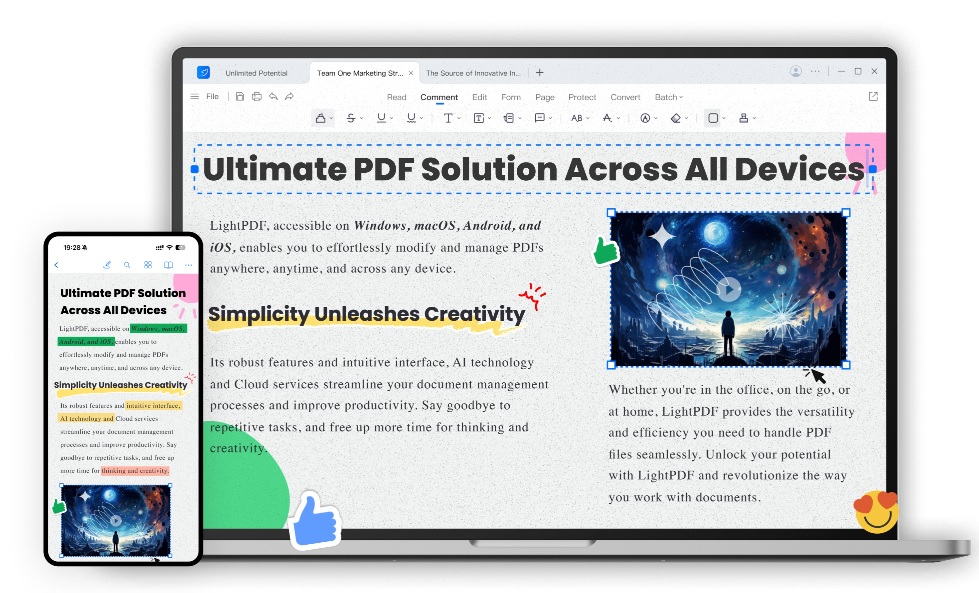
Task: Click the pop-out share icon at toolbar right
Action: (873, 97)
